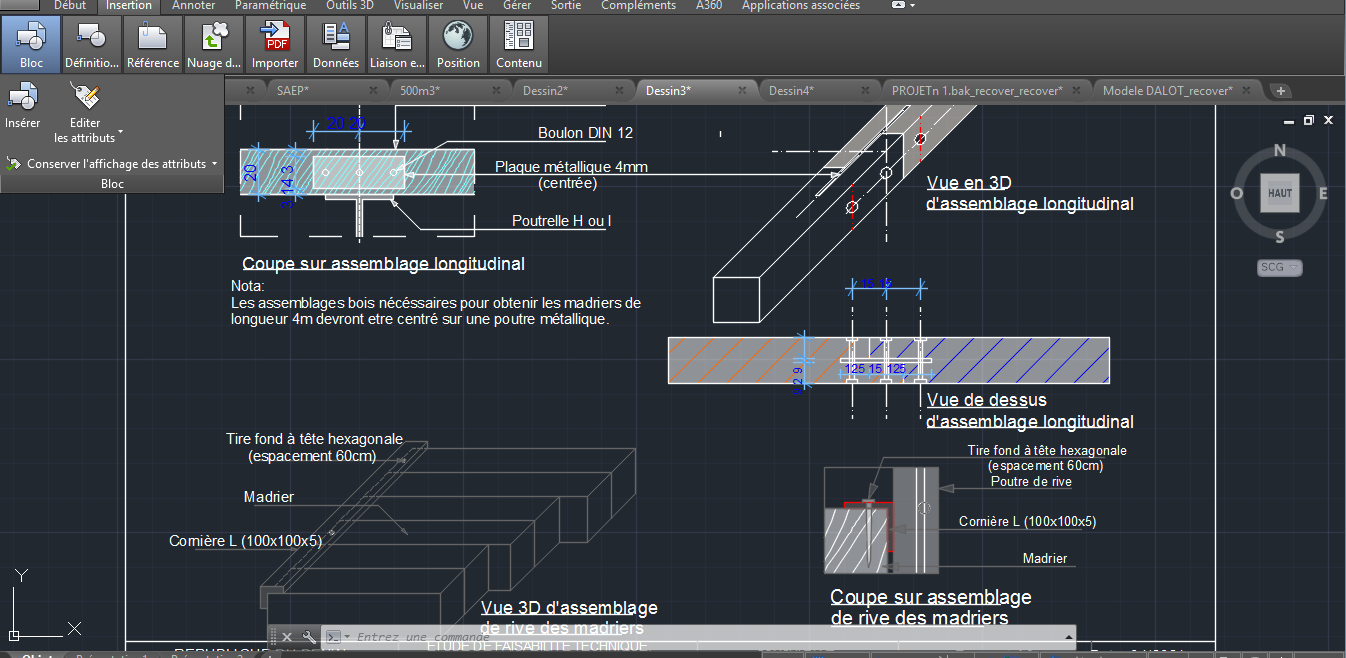Click the S compass direction on ViewCube
The height and width of the screenshot is (658, 1346).
(1280, 237)
